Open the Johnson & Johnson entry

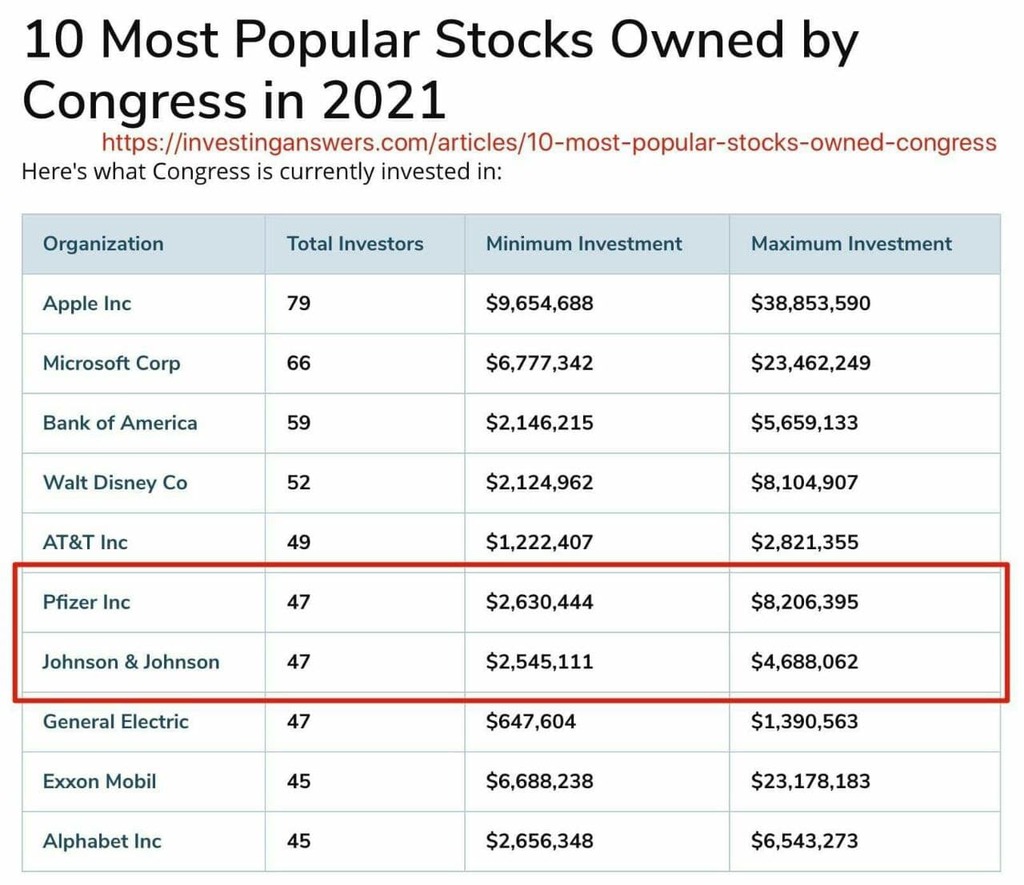(131, 662)
